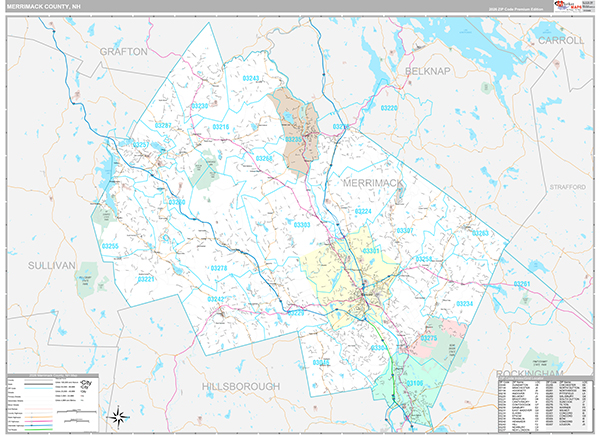
Task: Click the HILLSBOROUGH county label
Action: click(241, 386)
